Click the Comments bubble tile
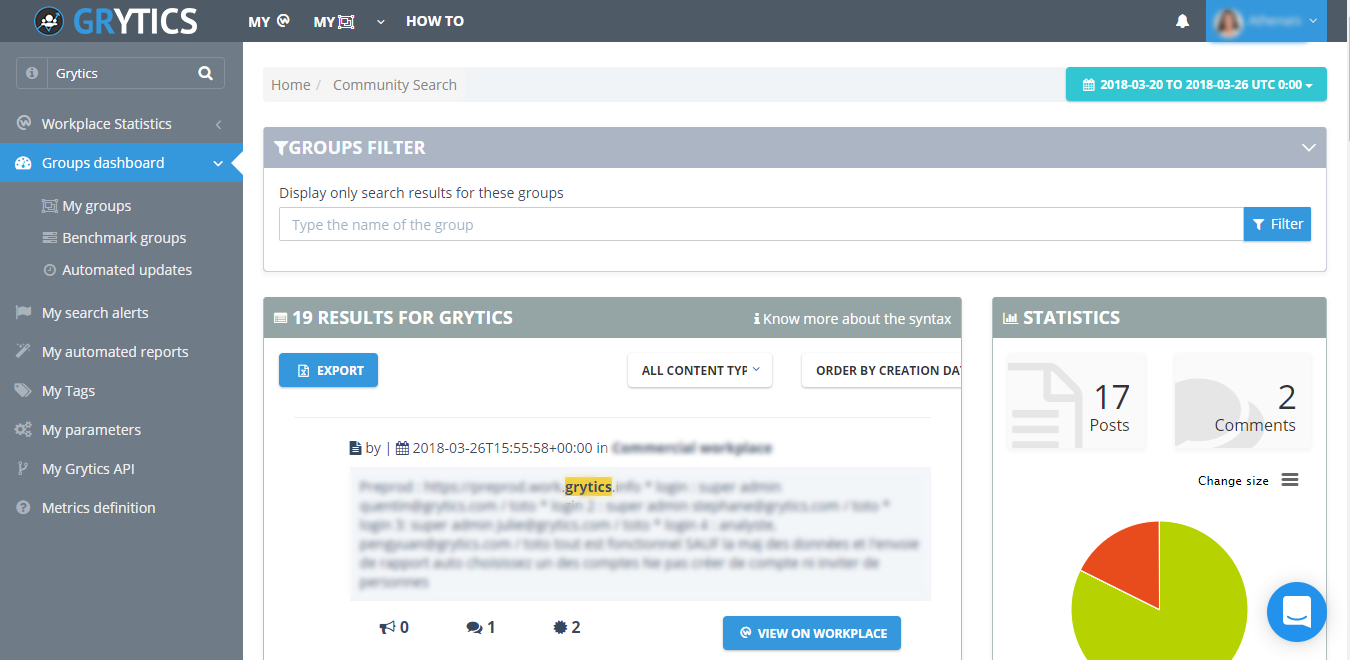The height and width of the screenshot is (660, 1350). pyautogui.click(x=1242, y=401)
